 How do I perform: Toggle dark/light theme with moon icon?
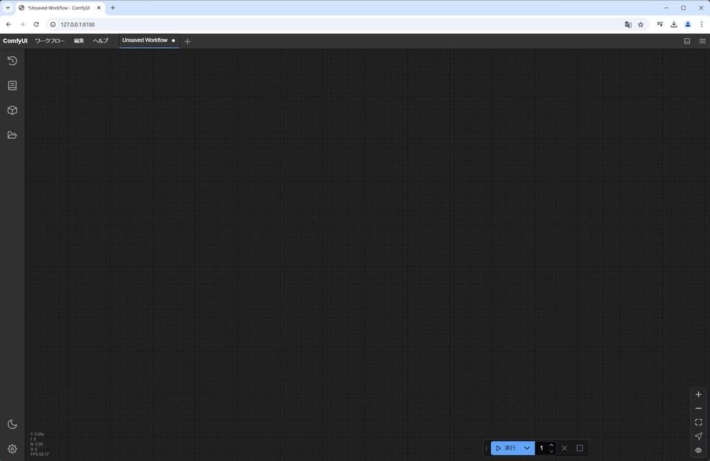tap(12, 424)
